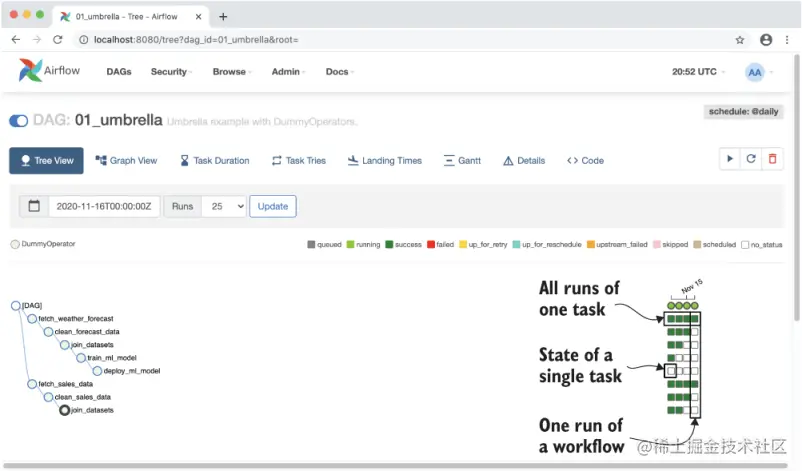
Task: Click the train_ml_model tree node
Action: pos(81,358)
